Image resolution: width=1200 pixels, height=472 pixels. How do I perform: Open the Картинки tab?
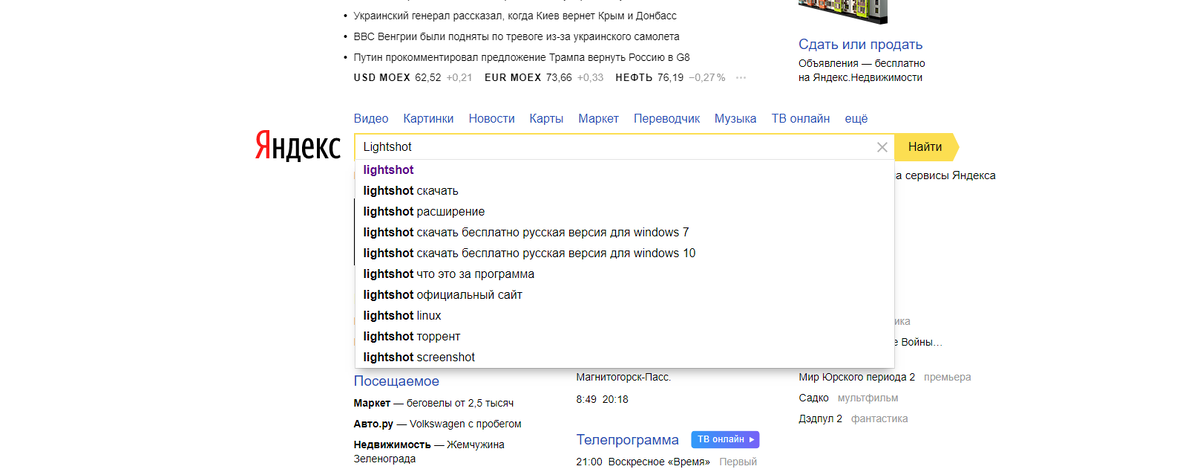[x=429, y=118]
